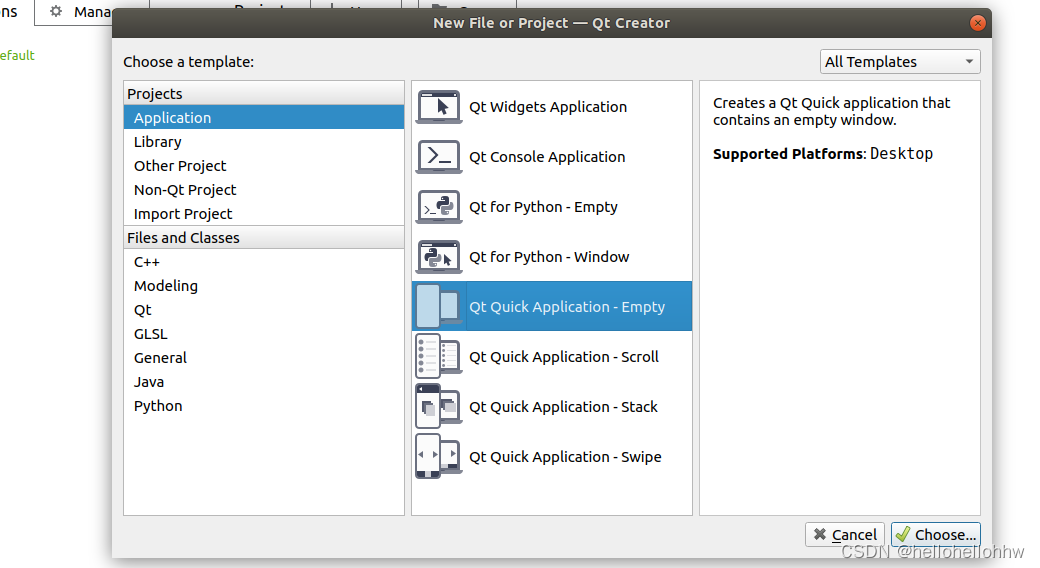Select Other Project category
The image size is (1040, 568).
point(264,165)
